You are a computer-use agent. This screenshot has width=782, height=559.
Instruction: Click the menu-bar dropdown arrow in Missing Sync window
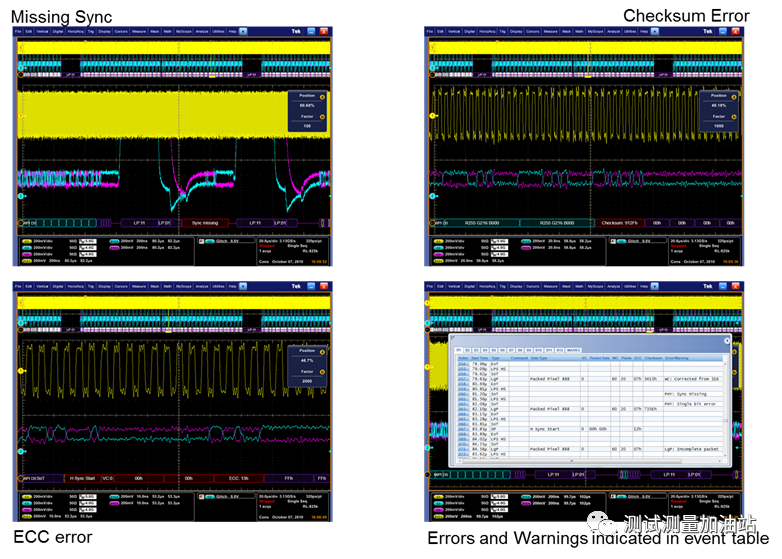[x=243, y=31]
